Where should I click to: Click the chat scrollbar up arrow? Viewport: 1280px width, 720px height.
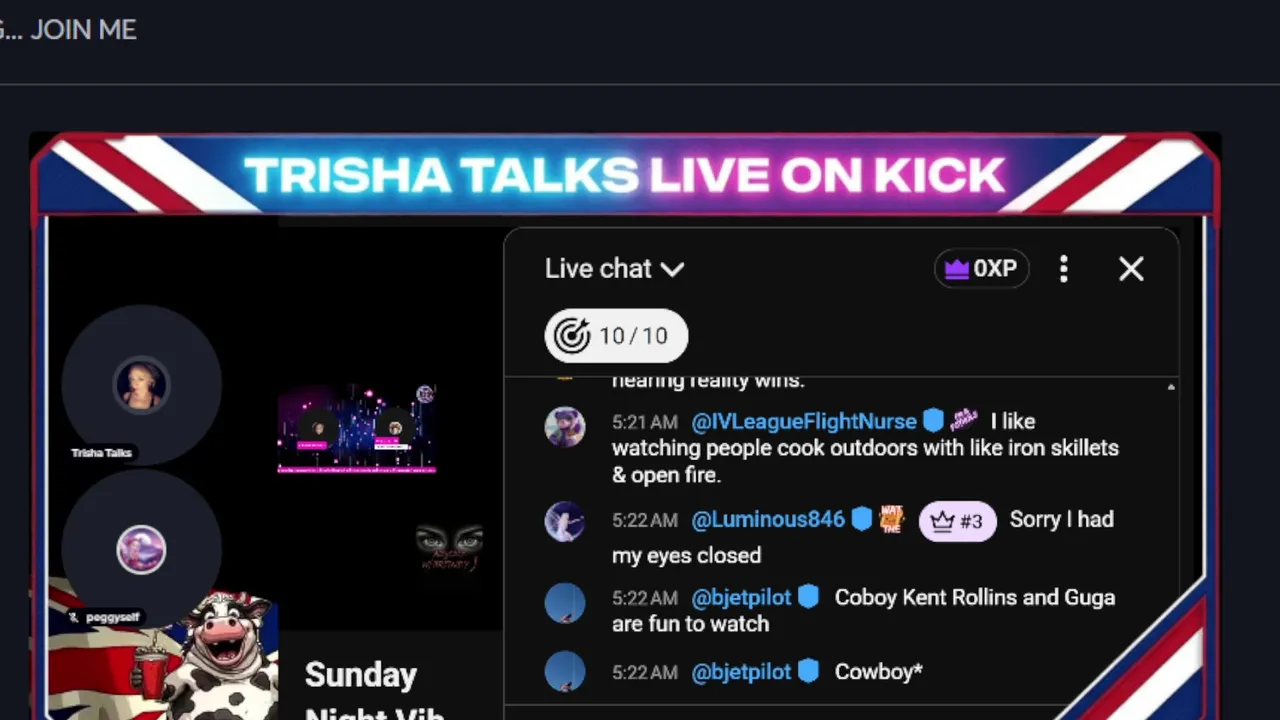coord(1171,387)
